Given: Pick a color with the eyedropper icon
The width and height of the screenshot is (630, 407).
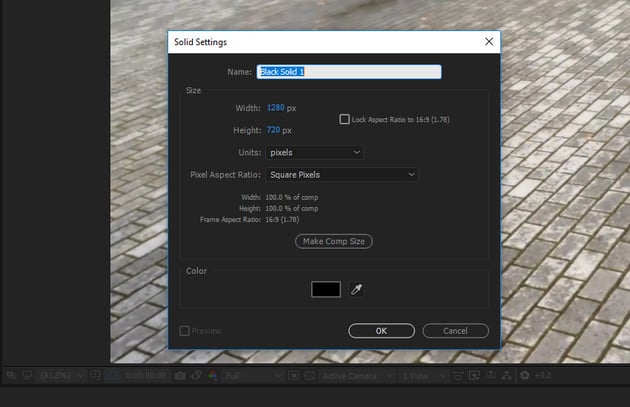Looking at the screenshot, I should click(x=356, y=289).
